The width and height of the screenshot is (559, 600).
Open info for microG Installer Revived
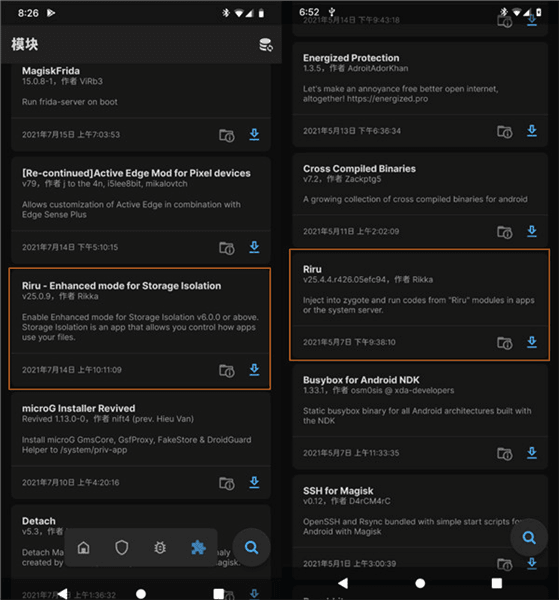227,483
